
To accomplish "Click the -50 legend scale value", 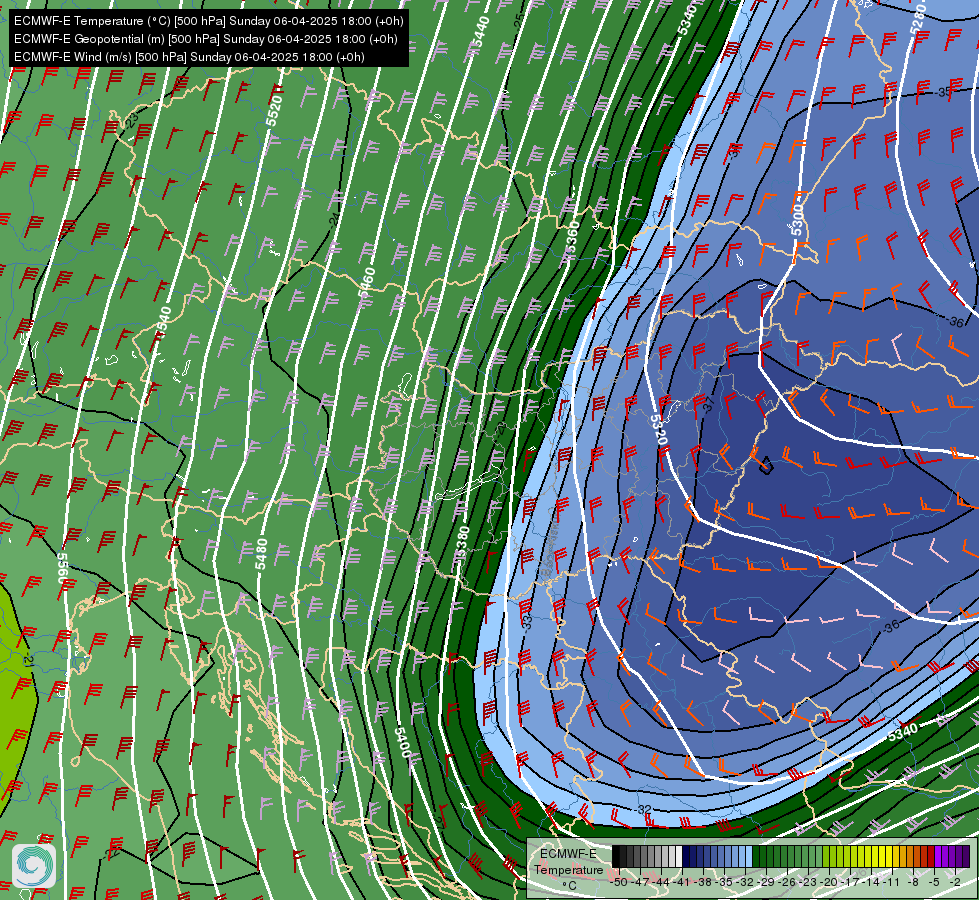I will click(619, 883).
